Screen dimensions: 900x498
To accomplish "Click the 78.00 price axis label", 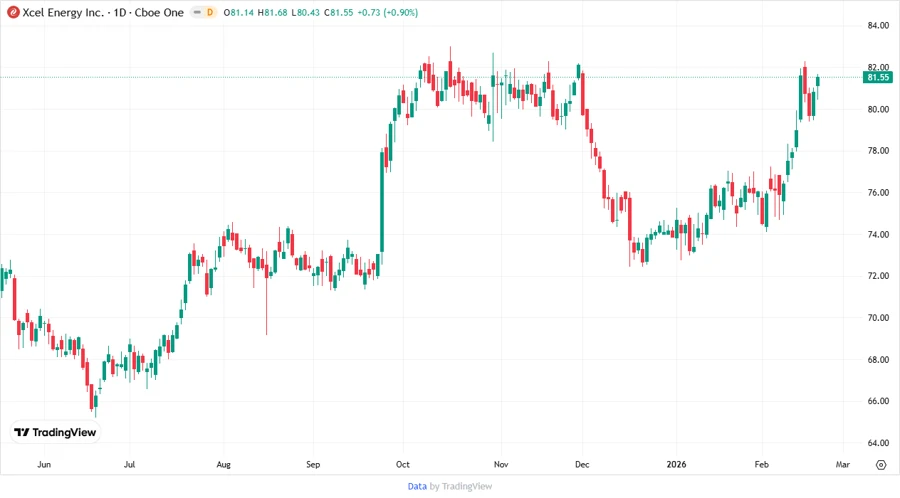I will point(878,151).
